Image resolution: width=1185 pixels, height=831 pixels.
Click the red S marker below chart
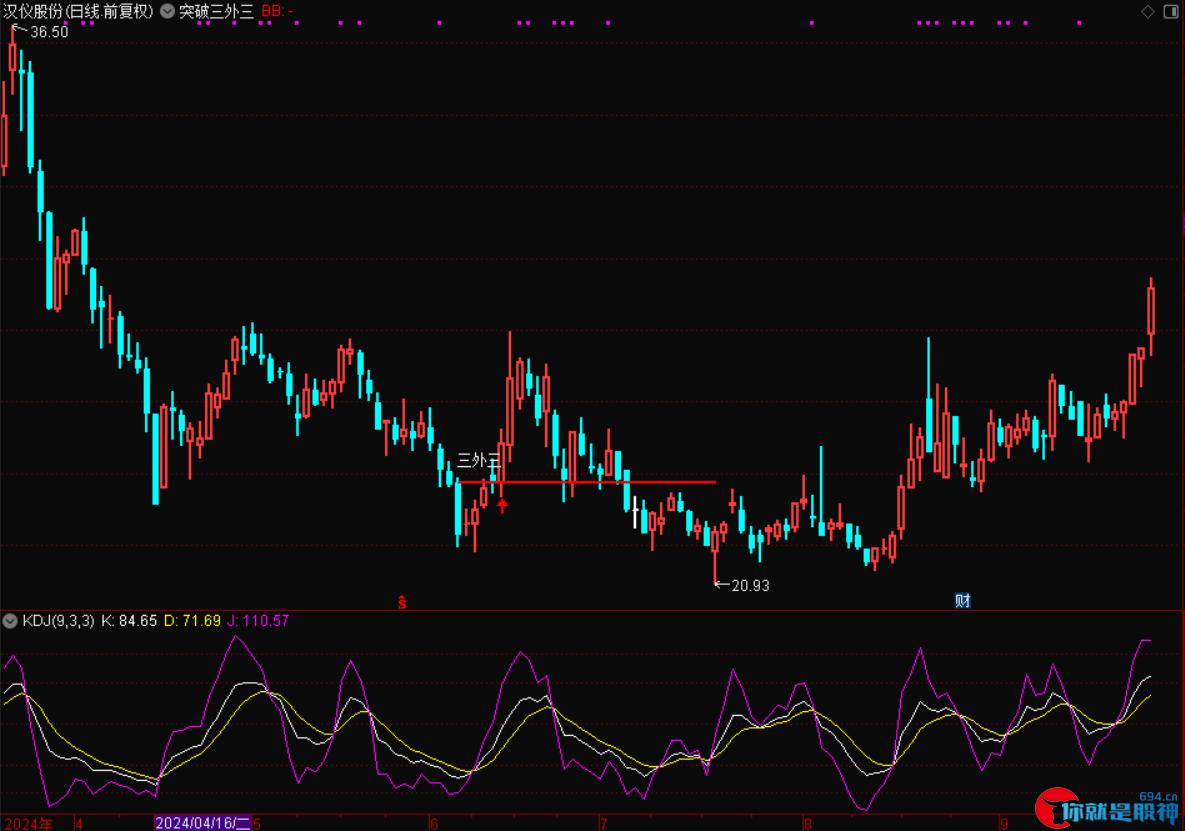click(402, 602)
